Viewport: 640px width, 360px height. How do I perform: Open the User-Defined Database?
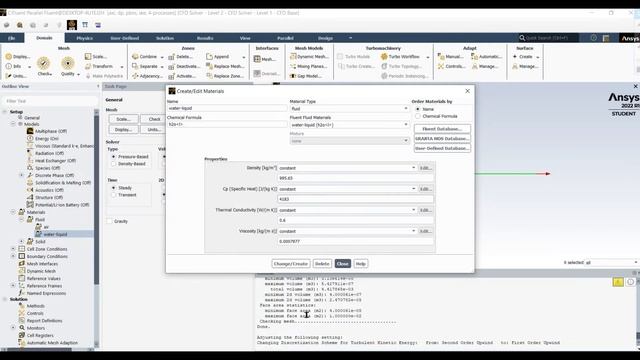coord(442,148)
